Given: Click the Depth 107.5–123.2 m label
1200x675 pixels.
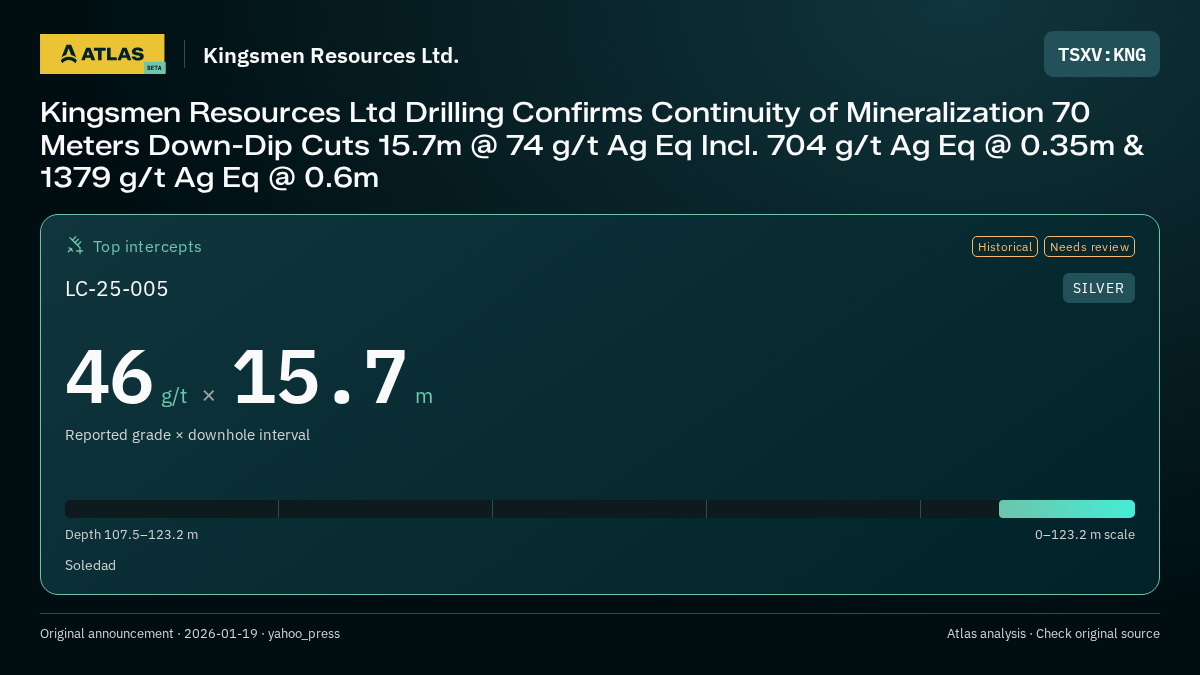Looking at the screenshot, I should [132, 535].
